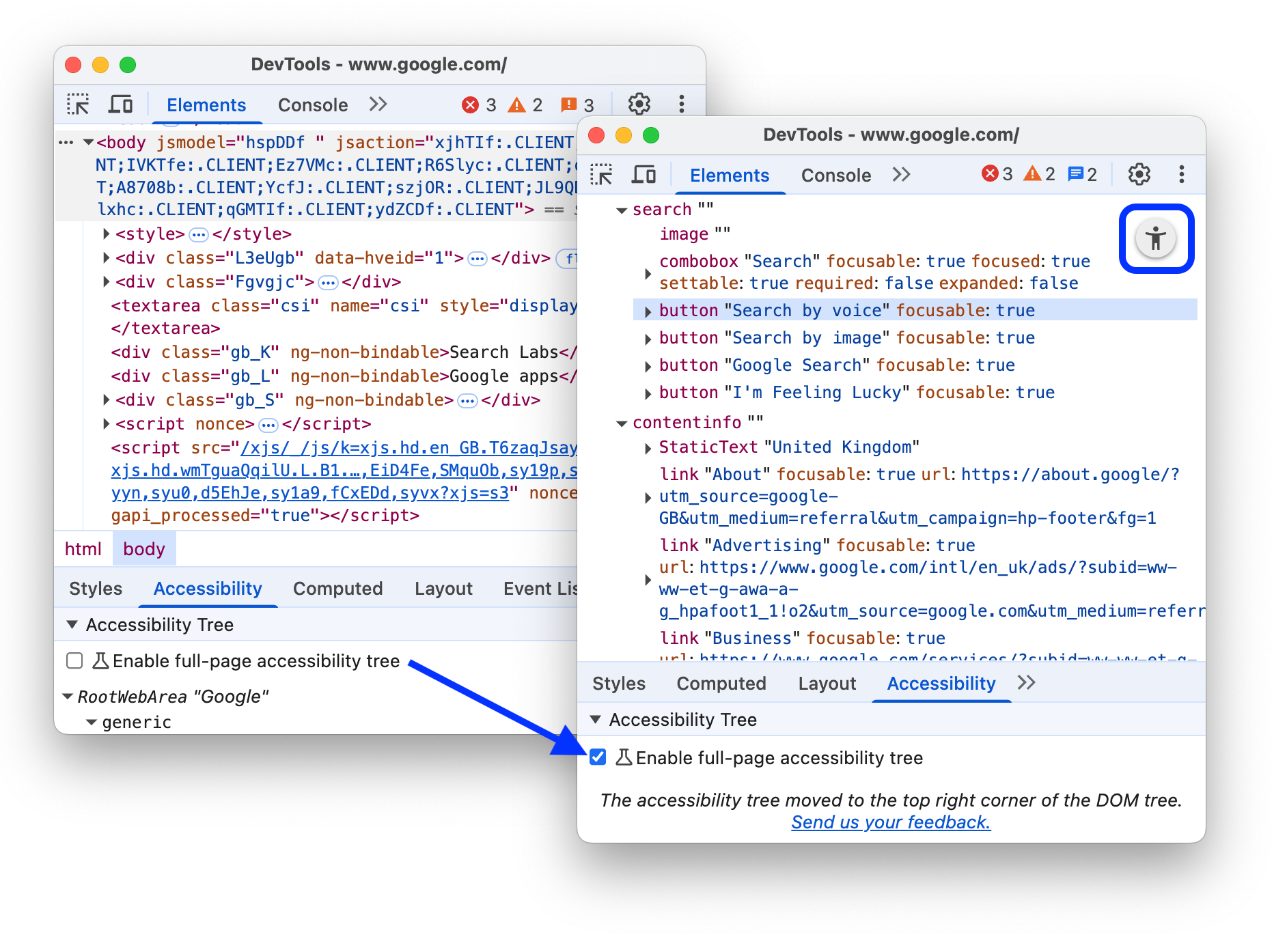Screen dimensions: 1287x952
Task: Collapse the contentinfo node
Action: click(x=621, y=422)
